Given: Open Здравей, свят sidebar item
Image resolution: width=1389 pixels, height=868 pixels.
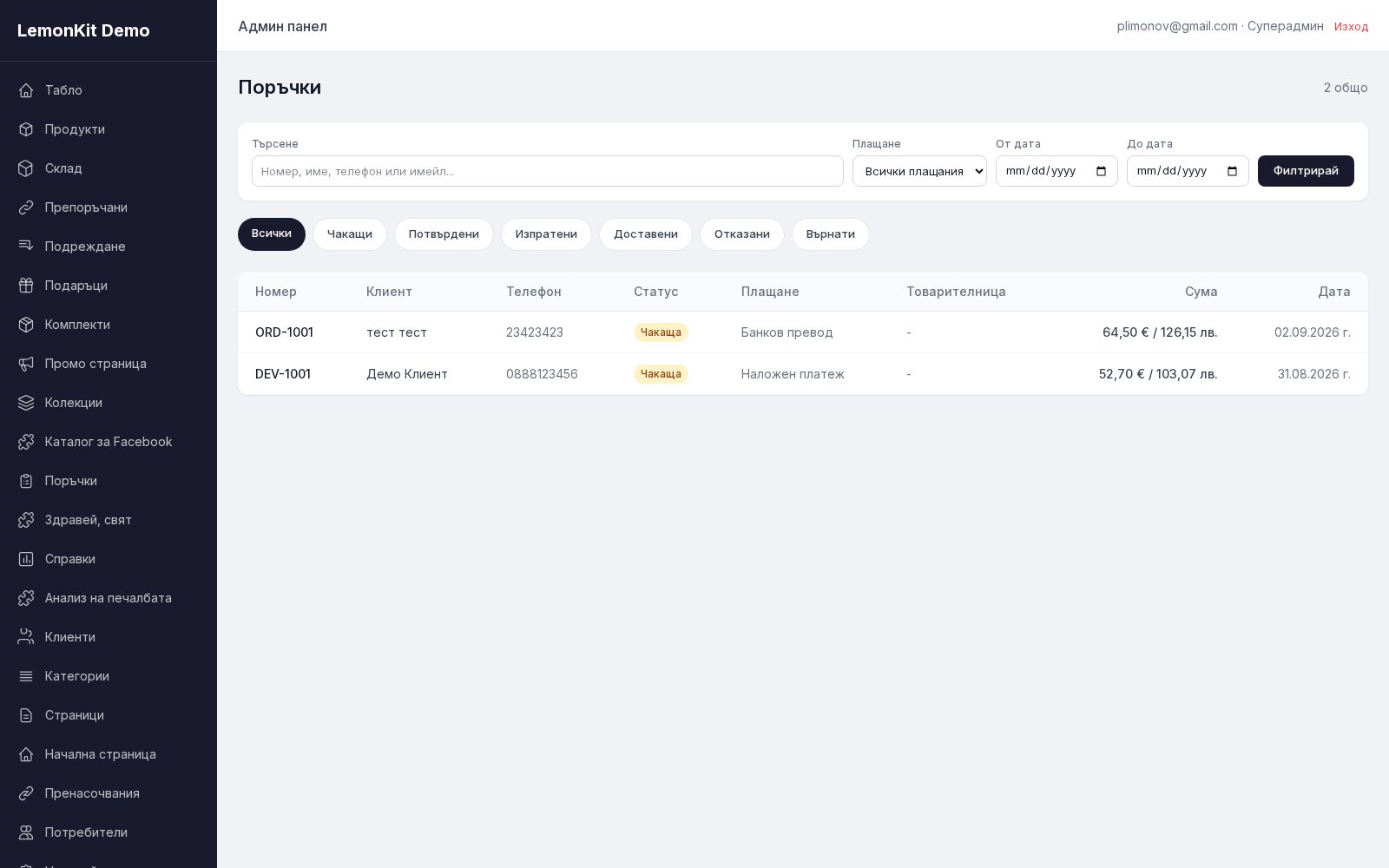Looking at the screenshot, I should tap(109, 520).
